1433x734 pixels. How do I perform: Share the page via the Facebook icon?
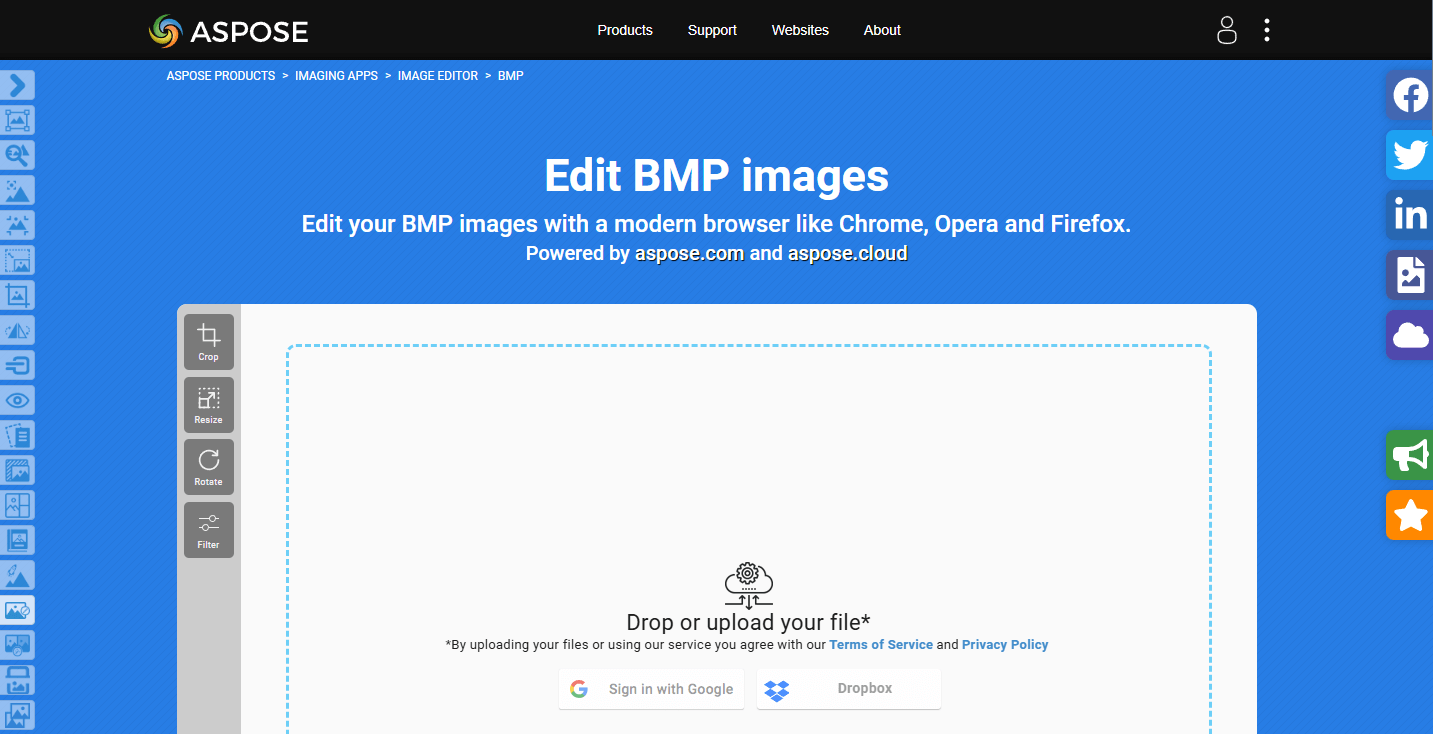tap(1410, 95)
